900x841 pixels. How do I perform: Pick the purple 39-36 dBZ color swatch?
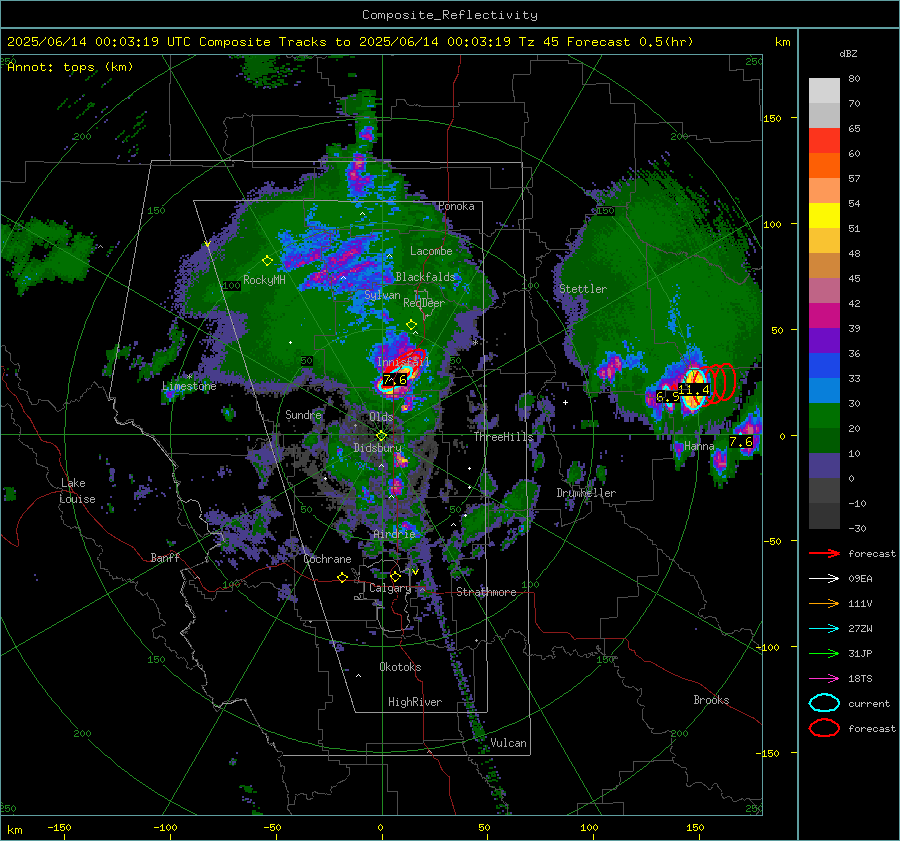pyautogui.click(x=824, y=341)
